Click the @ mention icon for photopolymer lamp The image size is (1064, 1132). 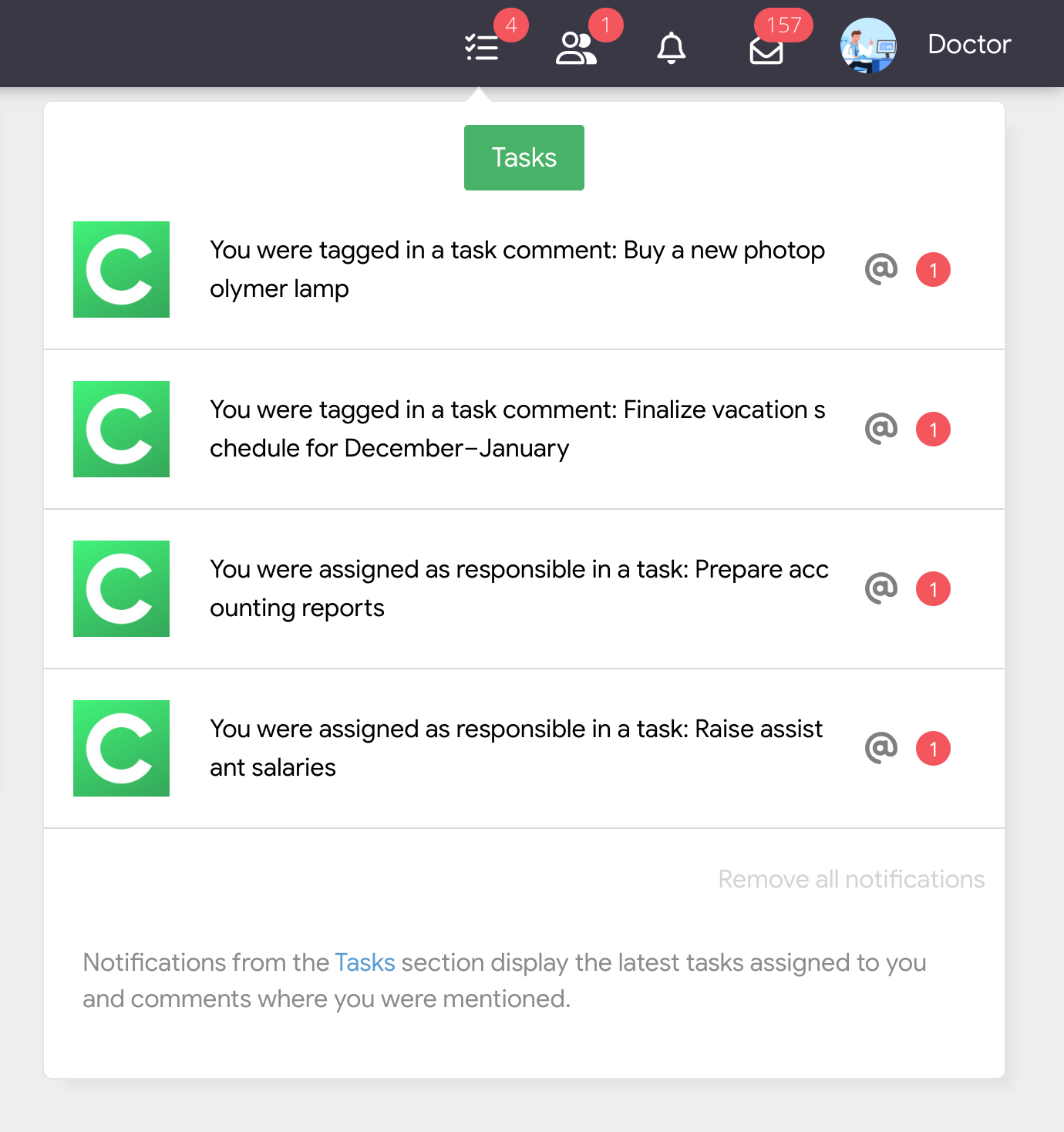881,269
